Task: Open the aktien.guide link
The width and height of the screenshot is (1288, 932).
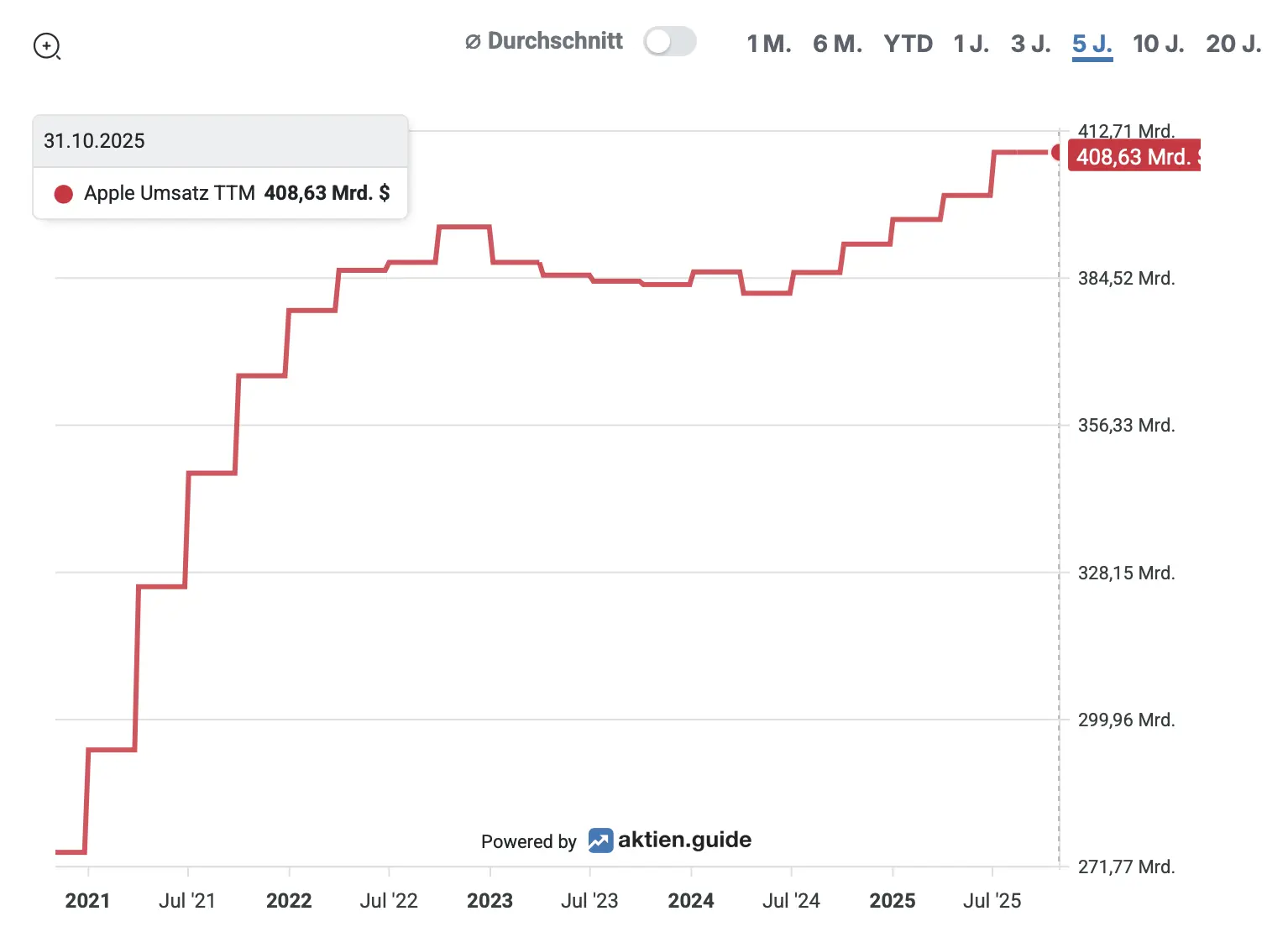Action: click(x=684, y=840)
